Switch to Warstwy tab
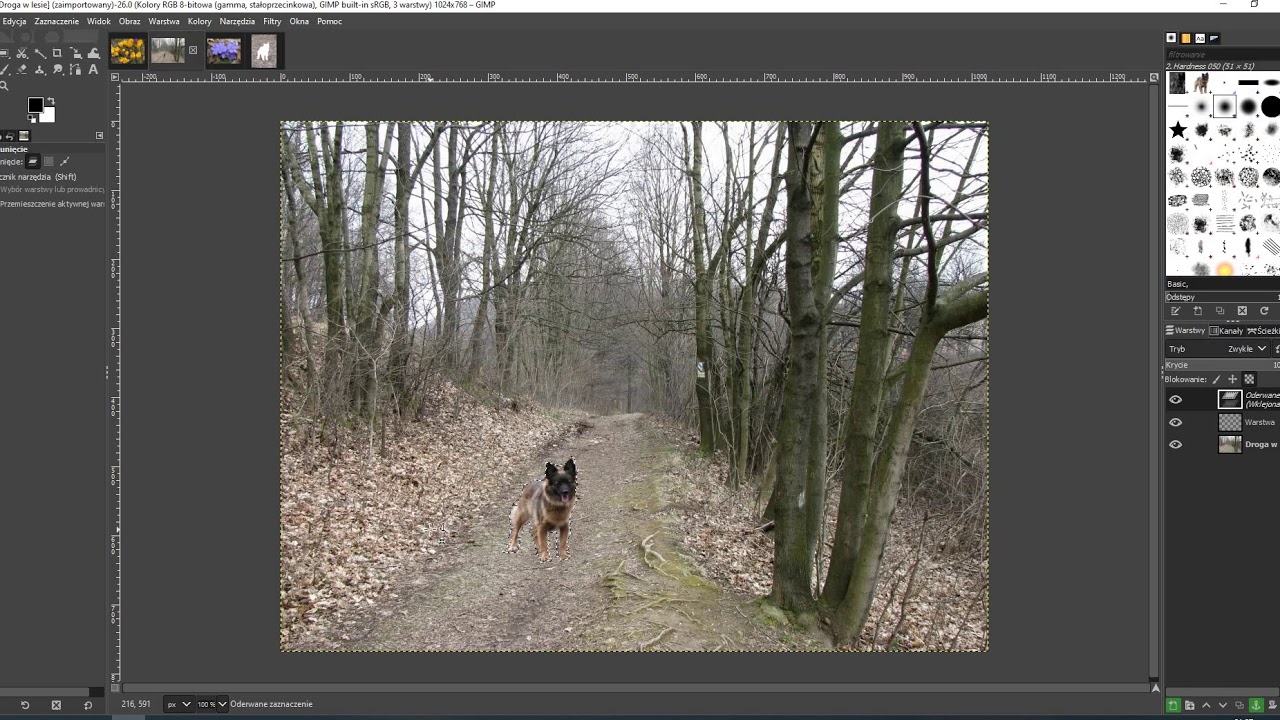 (1186, 330)
